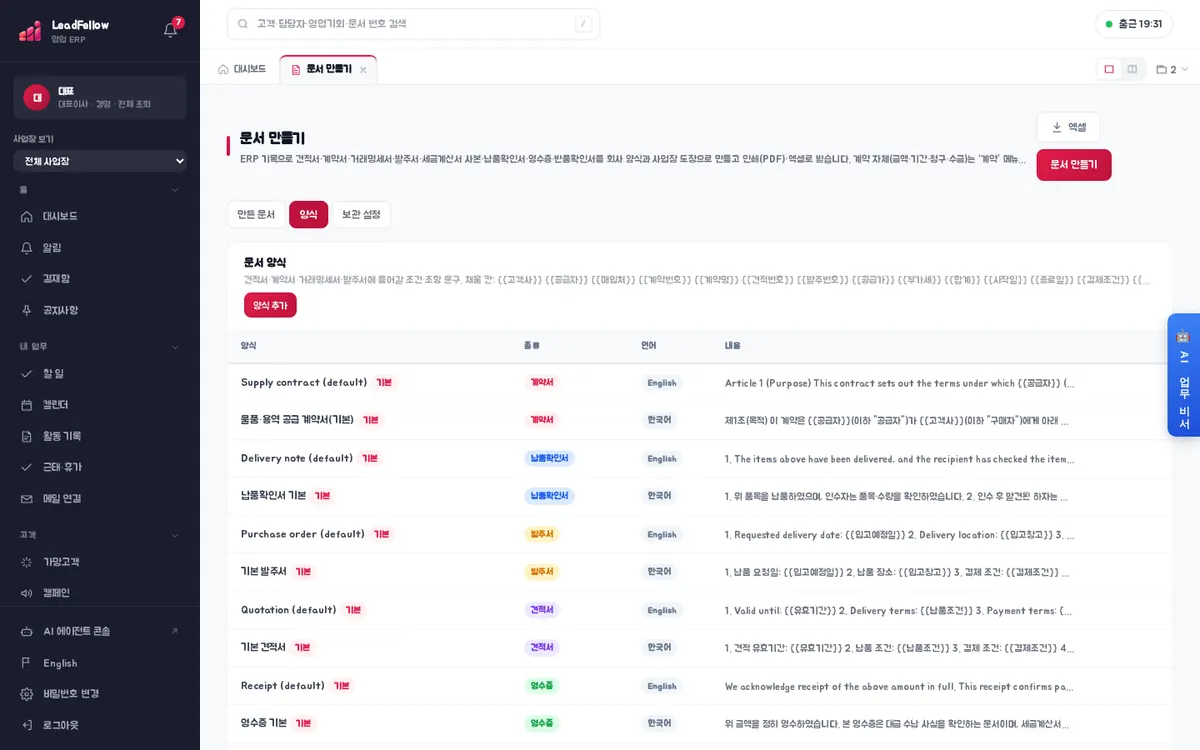Click the 양식 추가 button

270,305
